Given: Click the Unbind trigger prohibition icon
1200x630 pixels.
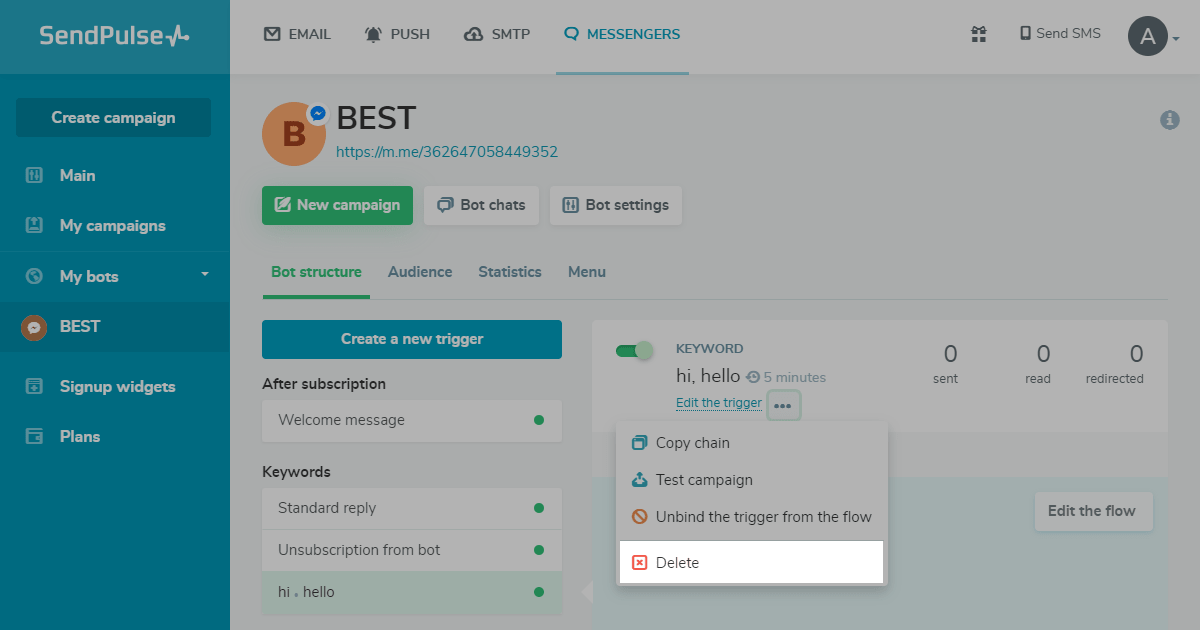Looking at the screenshot, I should [639, 517].
